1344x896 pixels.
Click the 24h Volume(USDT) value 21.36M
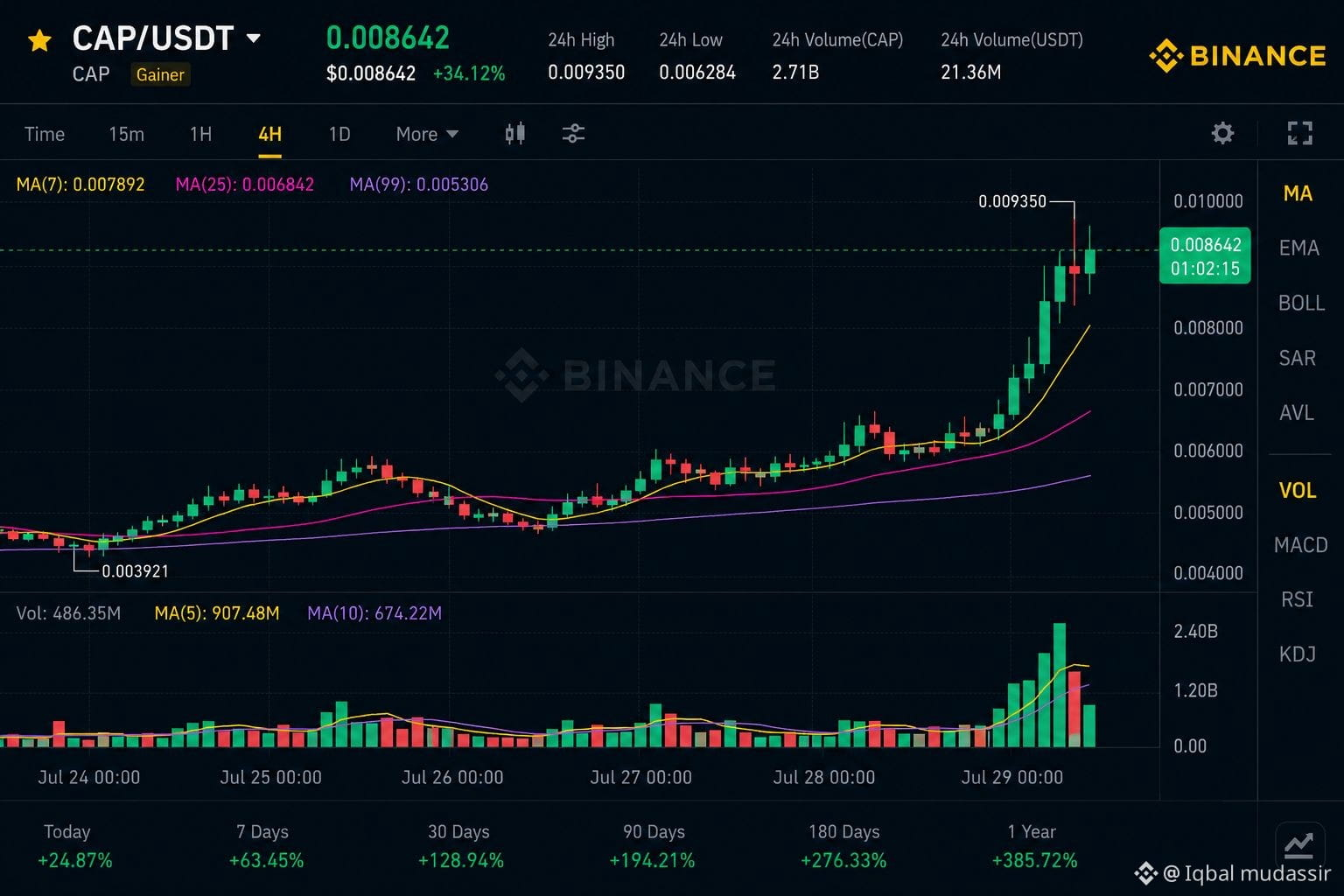click(x=970, y=73)
